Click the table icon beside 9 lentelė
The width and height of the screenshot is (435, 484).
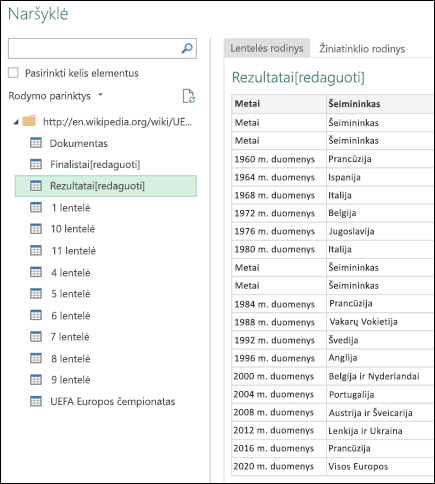pyautogui.click(x=36, y=380)
